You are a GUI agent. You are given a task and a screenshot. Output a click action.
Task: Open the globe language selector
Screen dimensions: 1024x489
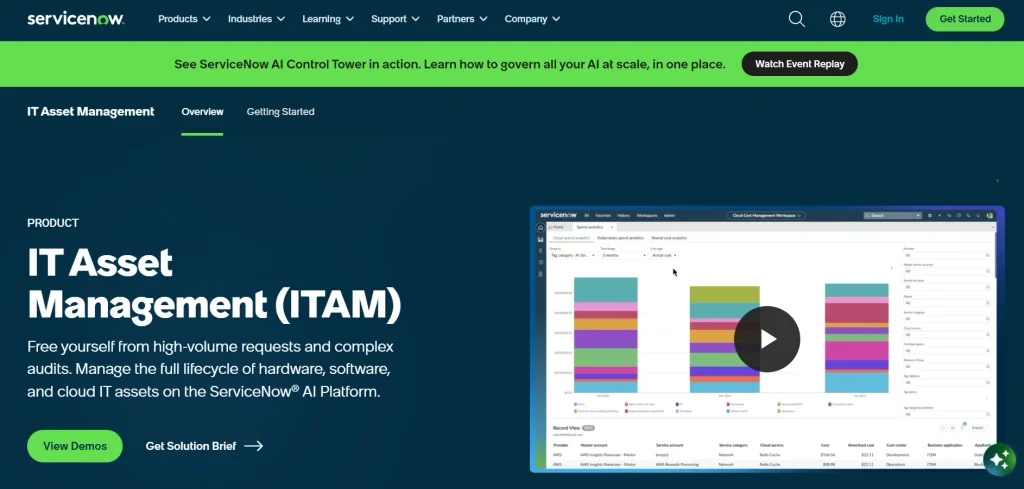[x=837, y=19]
